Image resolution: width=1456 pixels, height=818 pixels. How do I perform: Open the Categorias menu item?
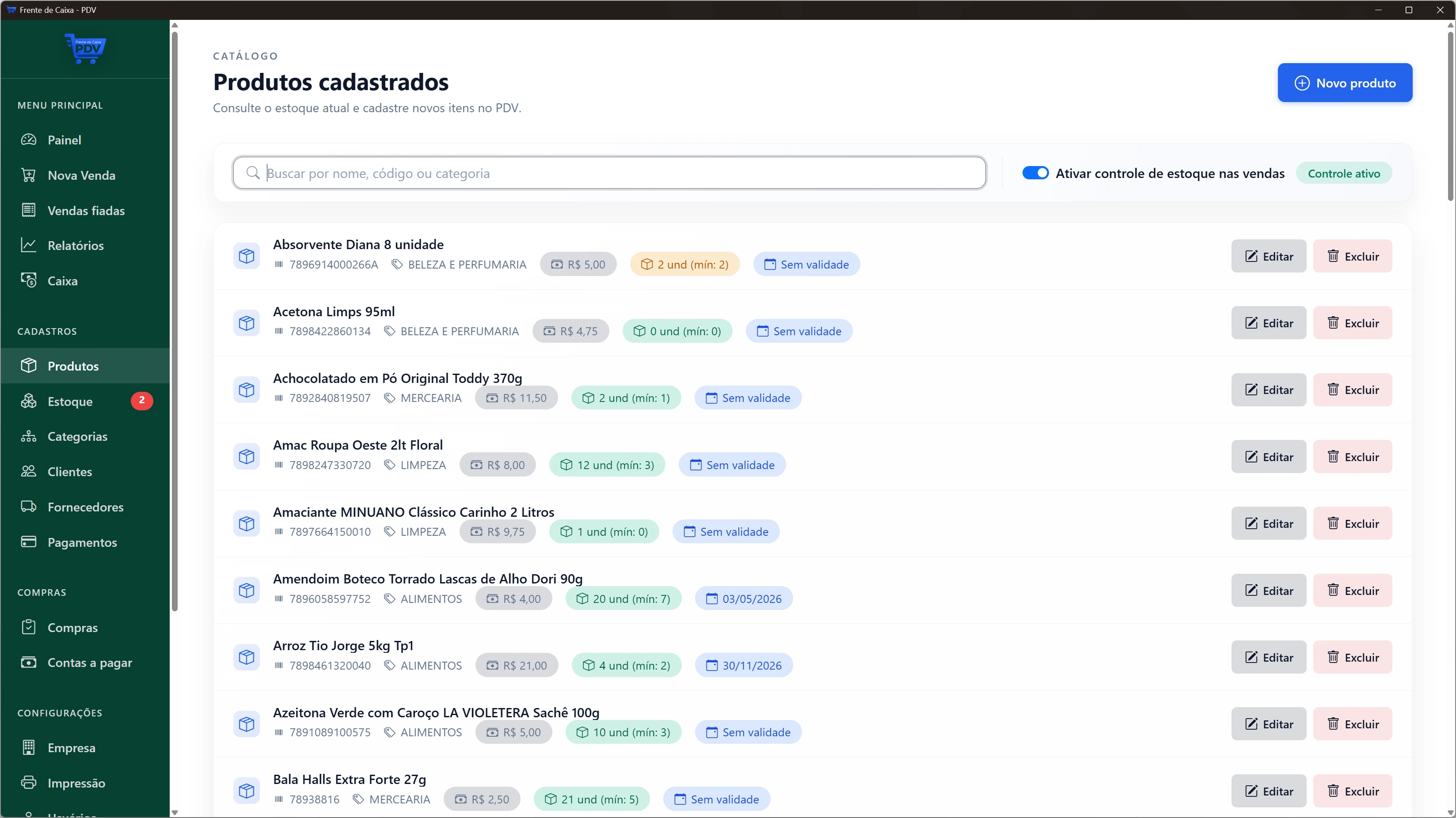[x=77, y=436]
